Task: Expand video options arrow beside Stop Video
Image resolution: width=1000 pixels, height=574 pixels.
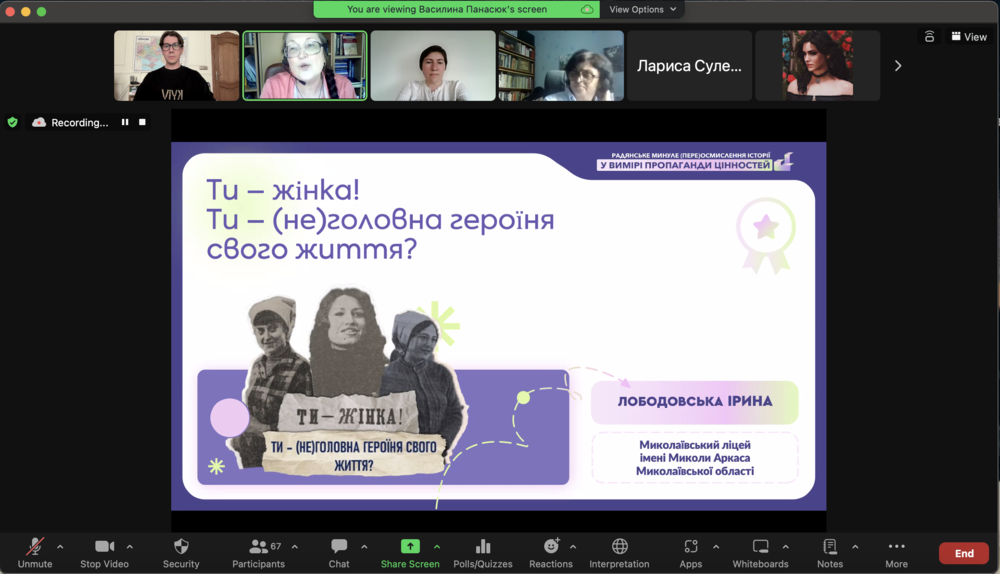Action: 130,547
